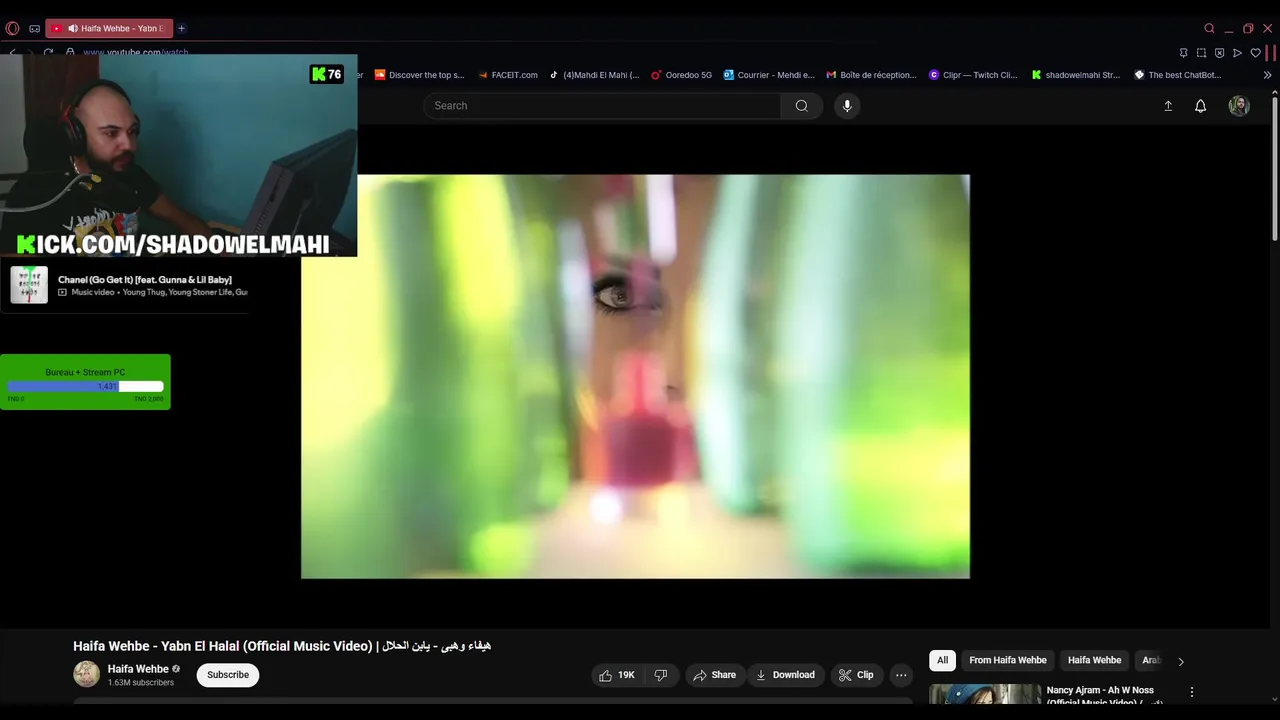Open the Ooredoo 5G bookmark
The width and height of the screenshot is (1280, 720).
point(681,75)
